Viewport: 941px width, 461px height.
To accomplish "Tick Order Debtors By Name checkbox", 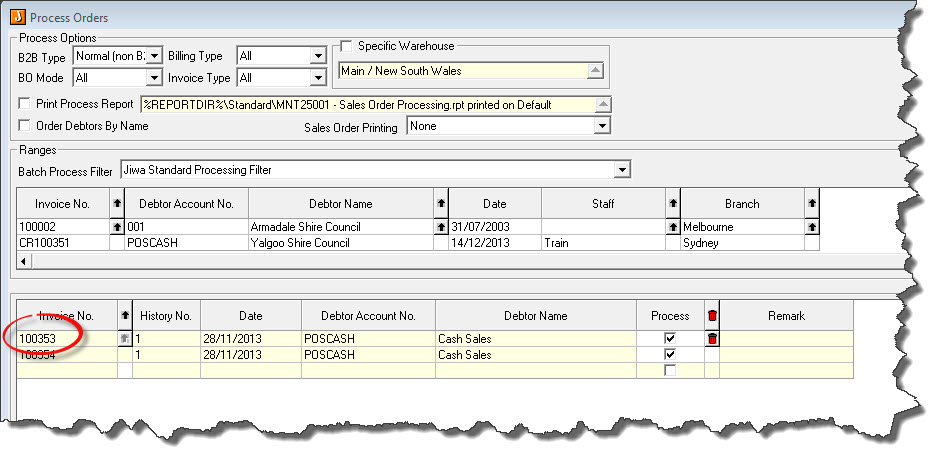I will pyautogui.click(x=25, y=125).
